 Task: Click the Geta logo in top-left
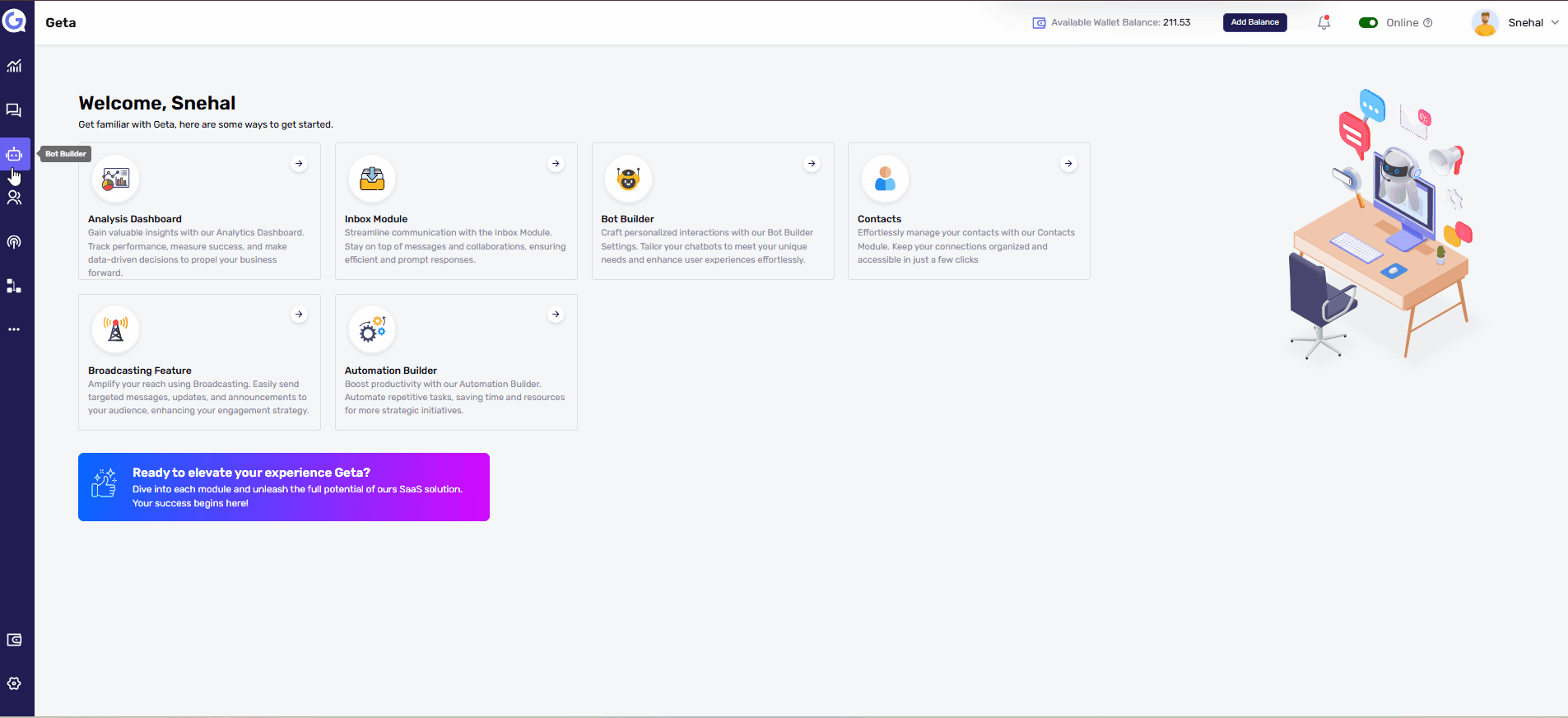[x=14, y=21]
